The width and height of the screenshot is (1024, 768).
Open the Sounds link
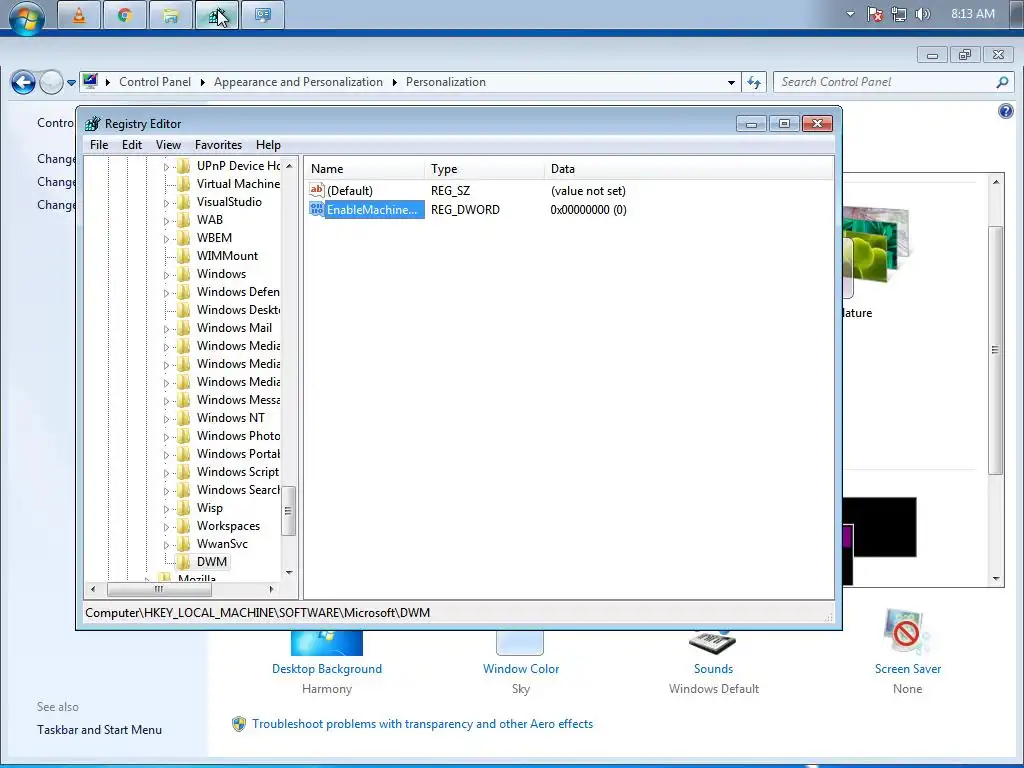[x=713, y=669]
